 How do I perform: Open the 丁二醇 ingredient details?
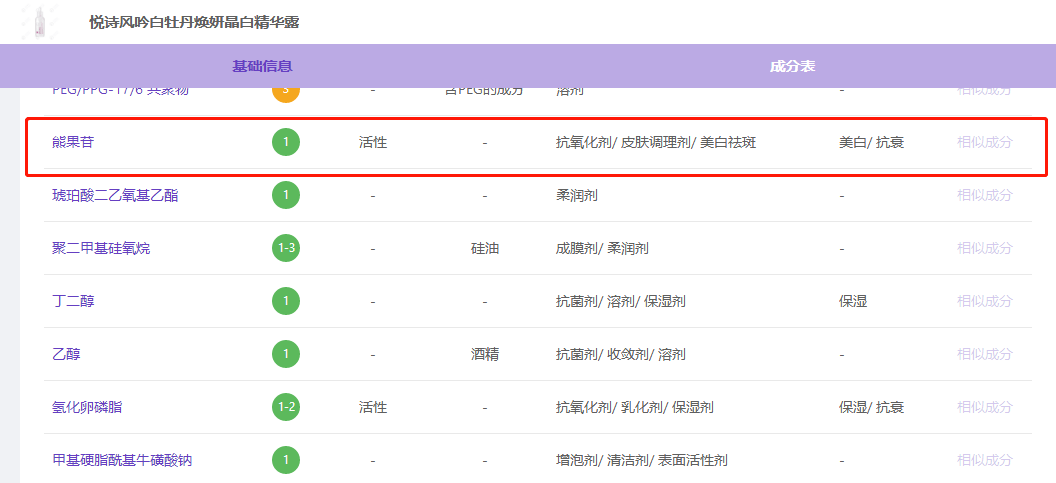(x=74, y=301)
